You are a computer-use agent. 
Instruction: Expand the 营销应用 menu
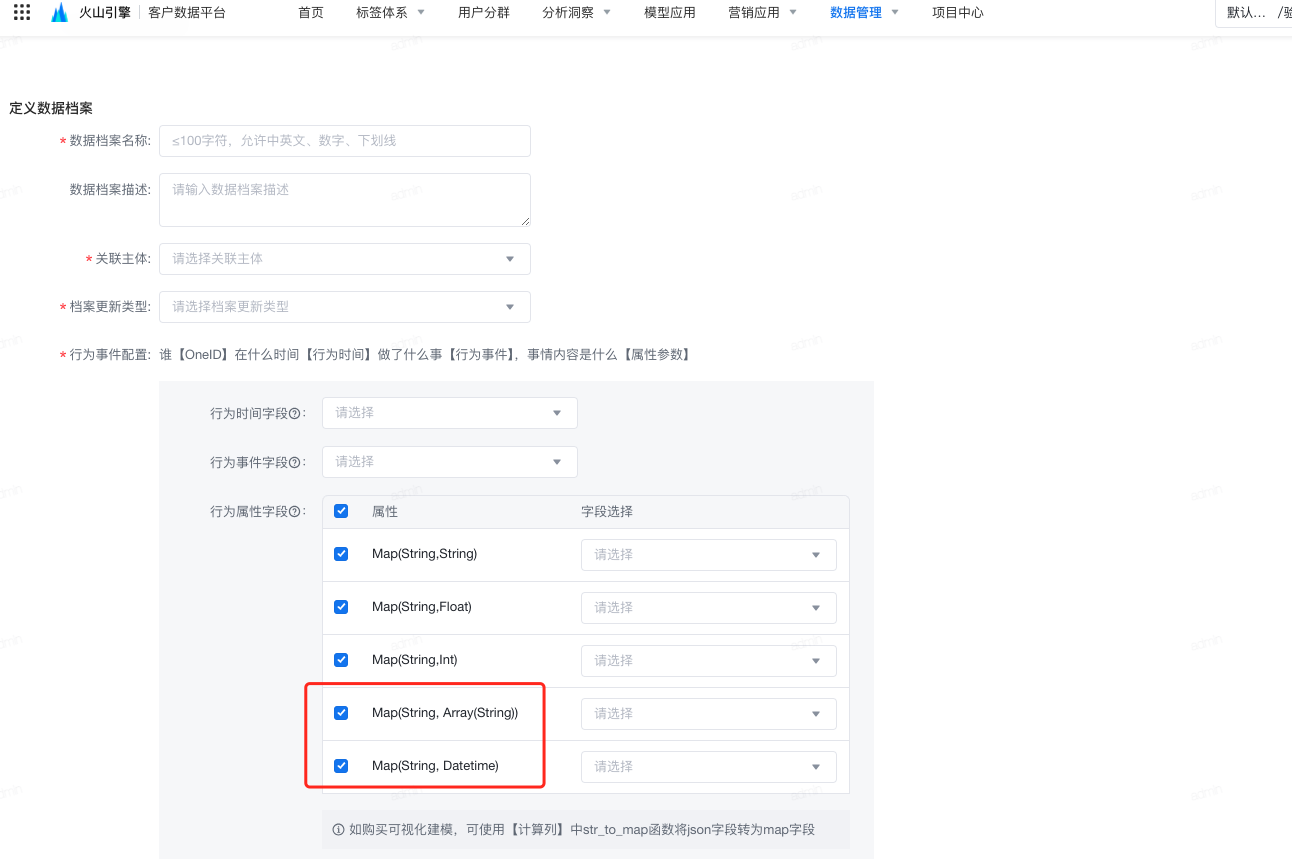coord(762,13)
